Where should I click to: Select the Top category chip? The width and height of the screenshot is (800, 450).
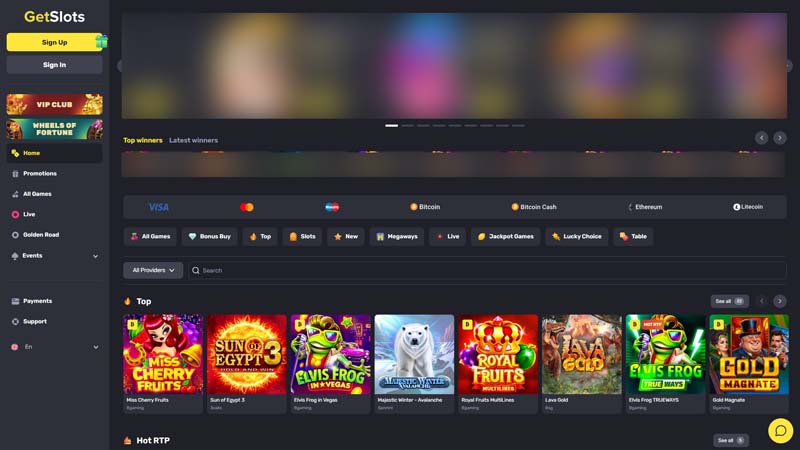point(260,237)
